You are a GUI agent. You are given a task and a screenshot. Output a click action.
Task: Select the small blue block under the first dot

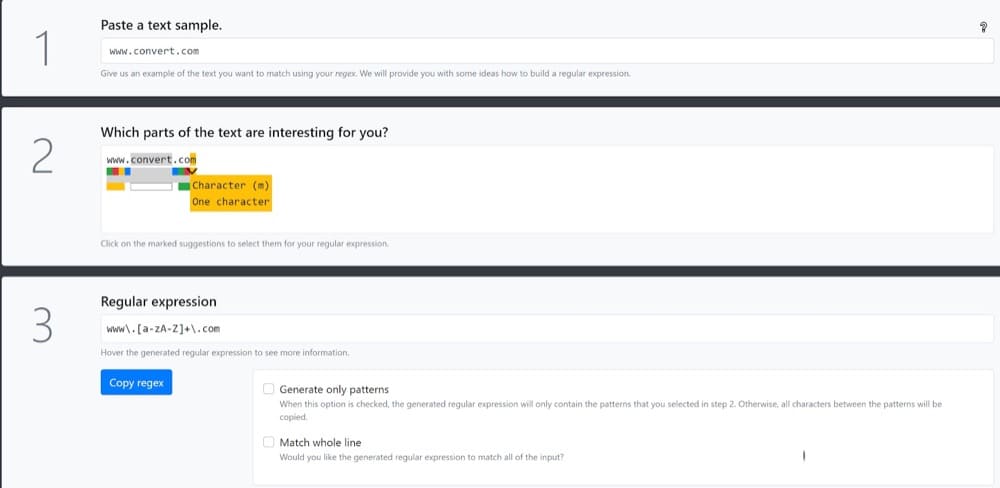pyautogui.click(x=127, y=171)
